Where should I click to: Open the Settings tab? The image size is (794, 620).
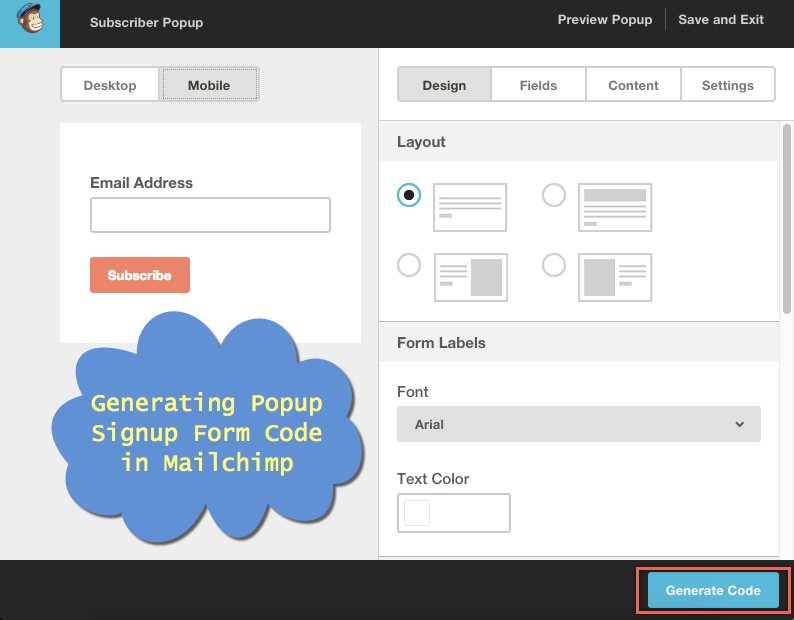click(x=728, y=85)
